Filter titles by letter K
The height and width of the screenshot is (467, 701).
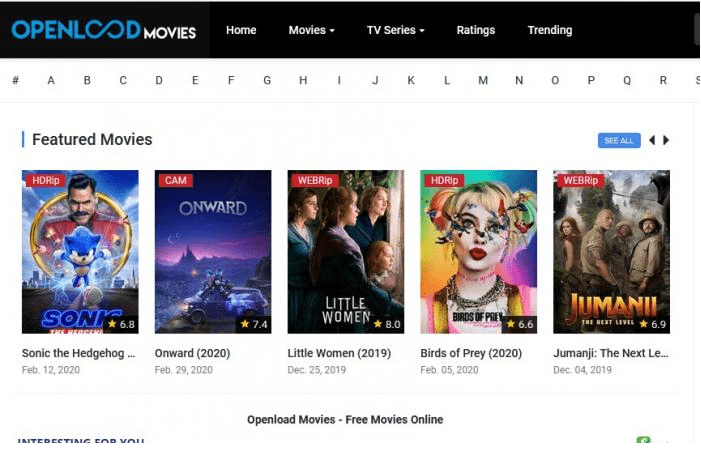pos(411,80)
